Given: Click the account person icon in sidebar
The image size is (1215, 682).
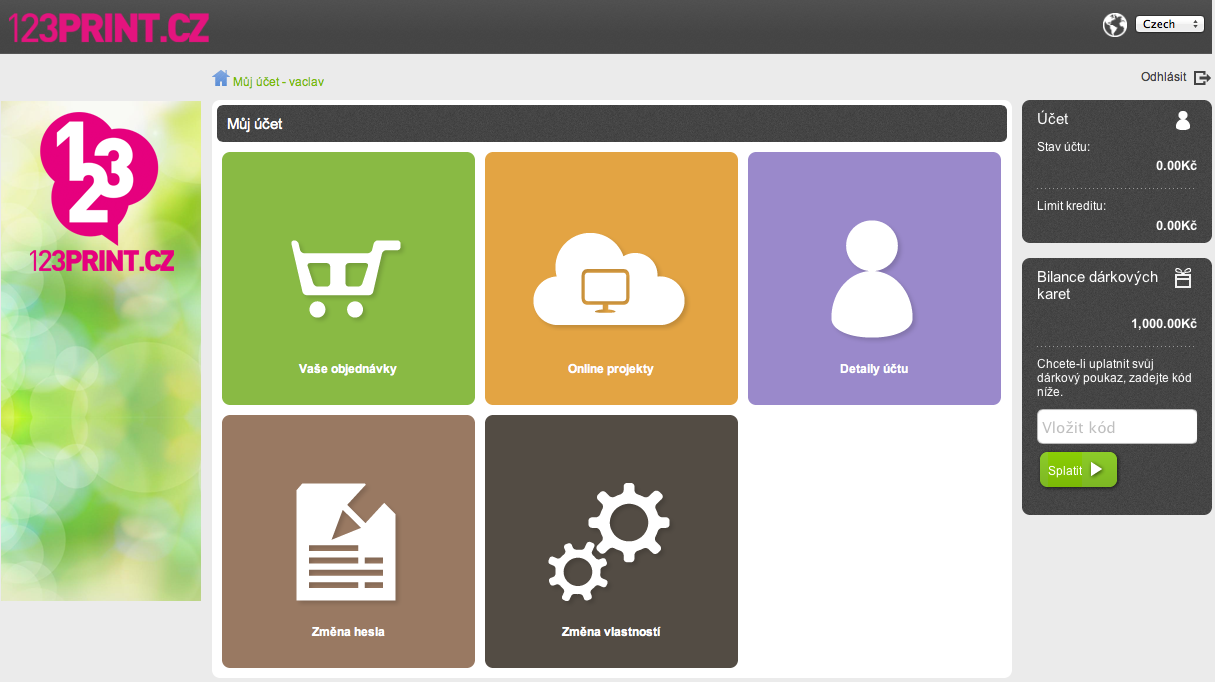Looking at the screenshot, I should (x=1183, y=120).
